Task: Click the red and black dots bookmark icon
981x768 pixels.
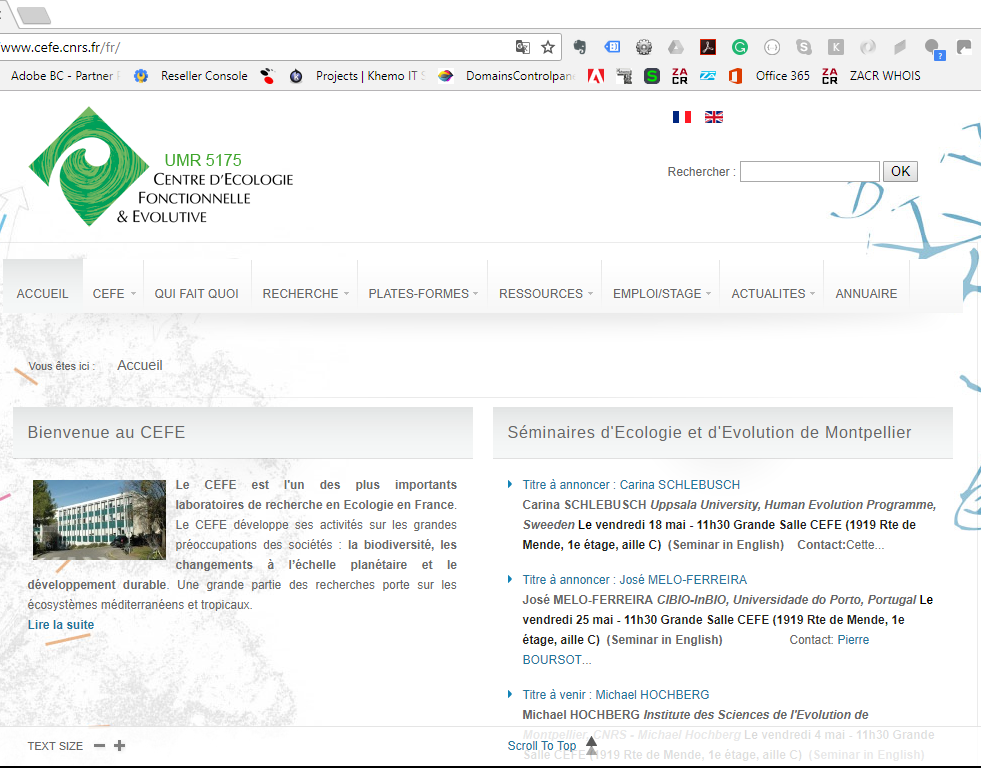Action: pos(268,76)
